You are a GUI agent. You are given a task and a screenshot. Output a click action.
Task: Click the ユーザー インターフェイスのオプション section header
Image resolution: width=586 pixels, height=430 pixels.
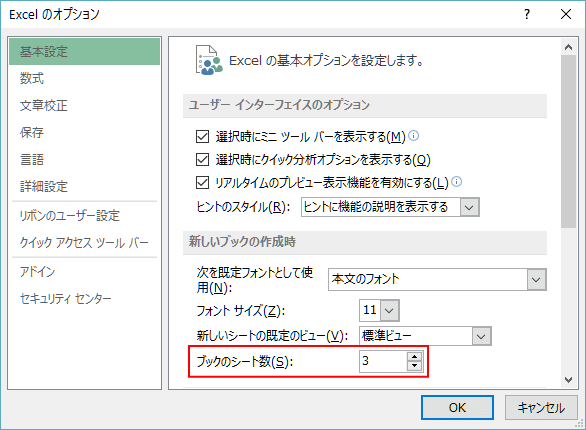(x=365, y=105)
